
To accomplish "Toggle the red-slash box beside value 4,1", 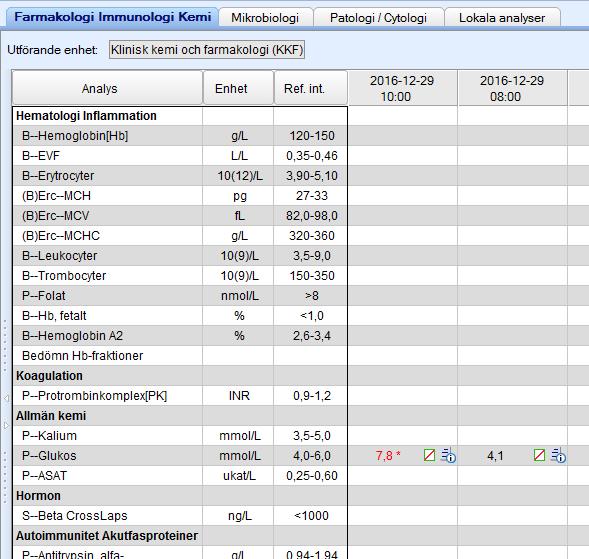I will click(x=539, y=455).
